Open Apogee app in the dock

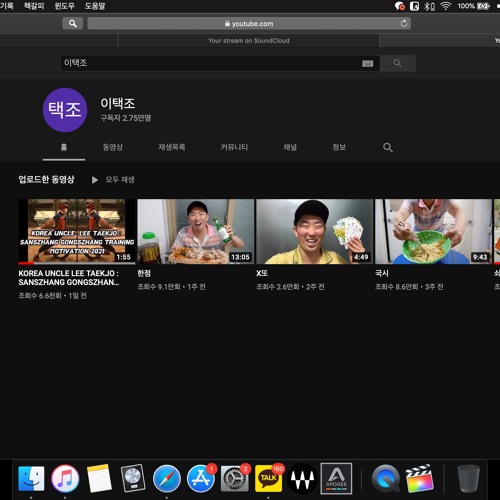pyautogui.click(x=336, y=479)
